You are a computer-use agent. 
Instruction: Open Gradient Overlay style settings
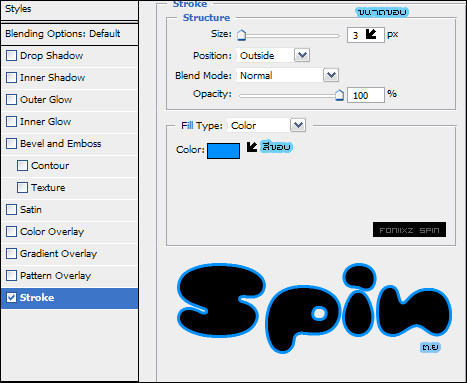pos(69,254)
